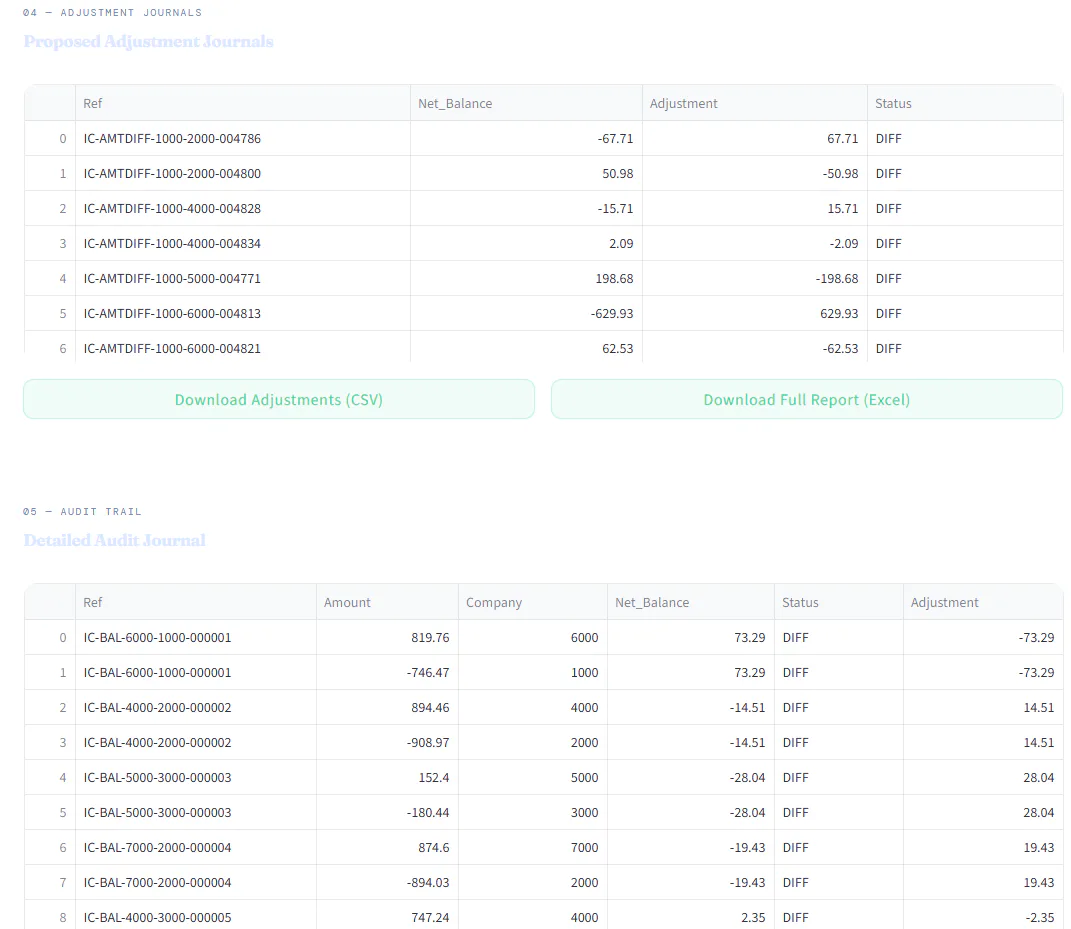Screen dimensions: 1071x929
Task: Click the Amount value 874.6
Action: click(387, 847)
